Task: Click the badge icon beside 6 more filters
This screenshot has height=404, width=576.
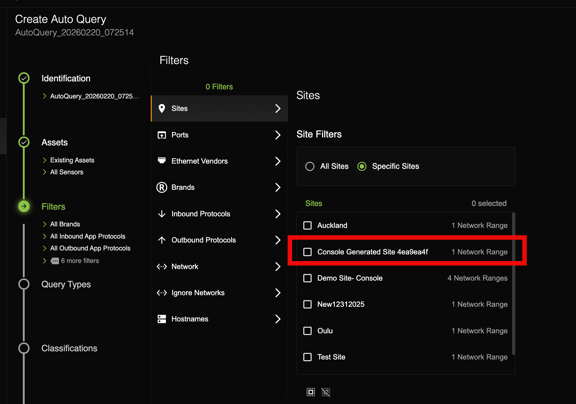Action: (x=55, y=261)
